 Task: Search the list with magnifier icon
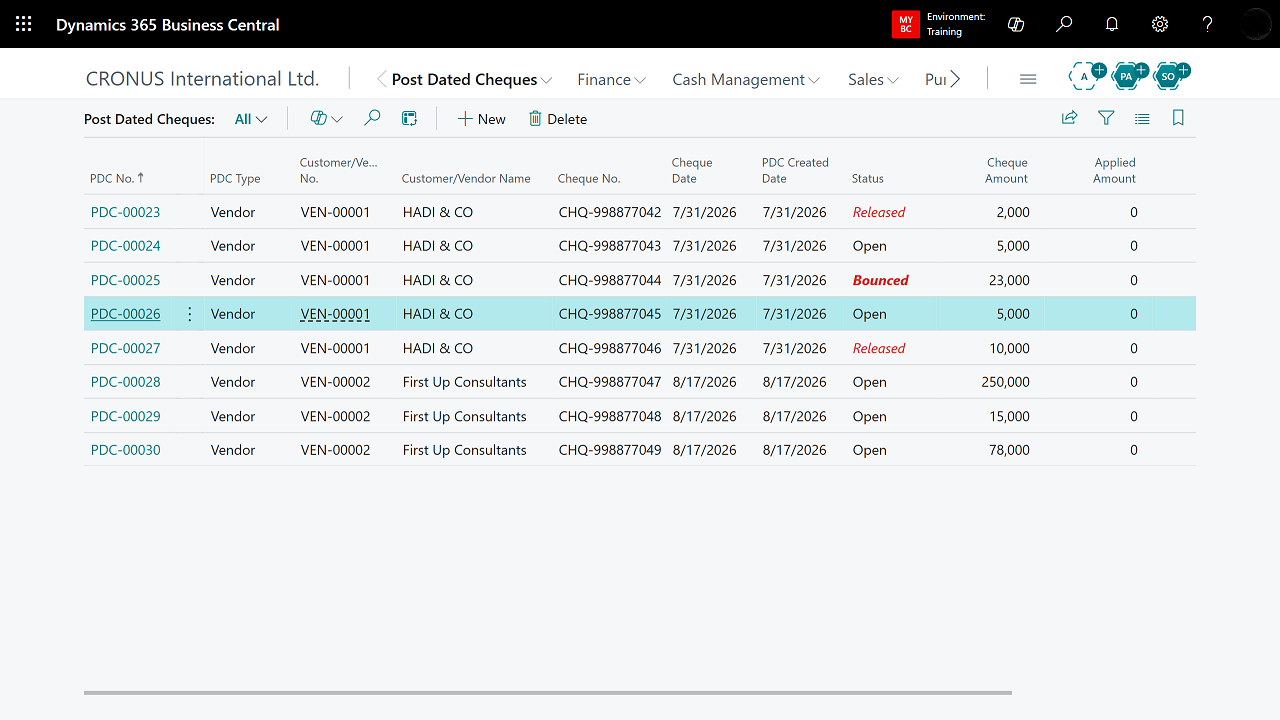pos(372,119)
